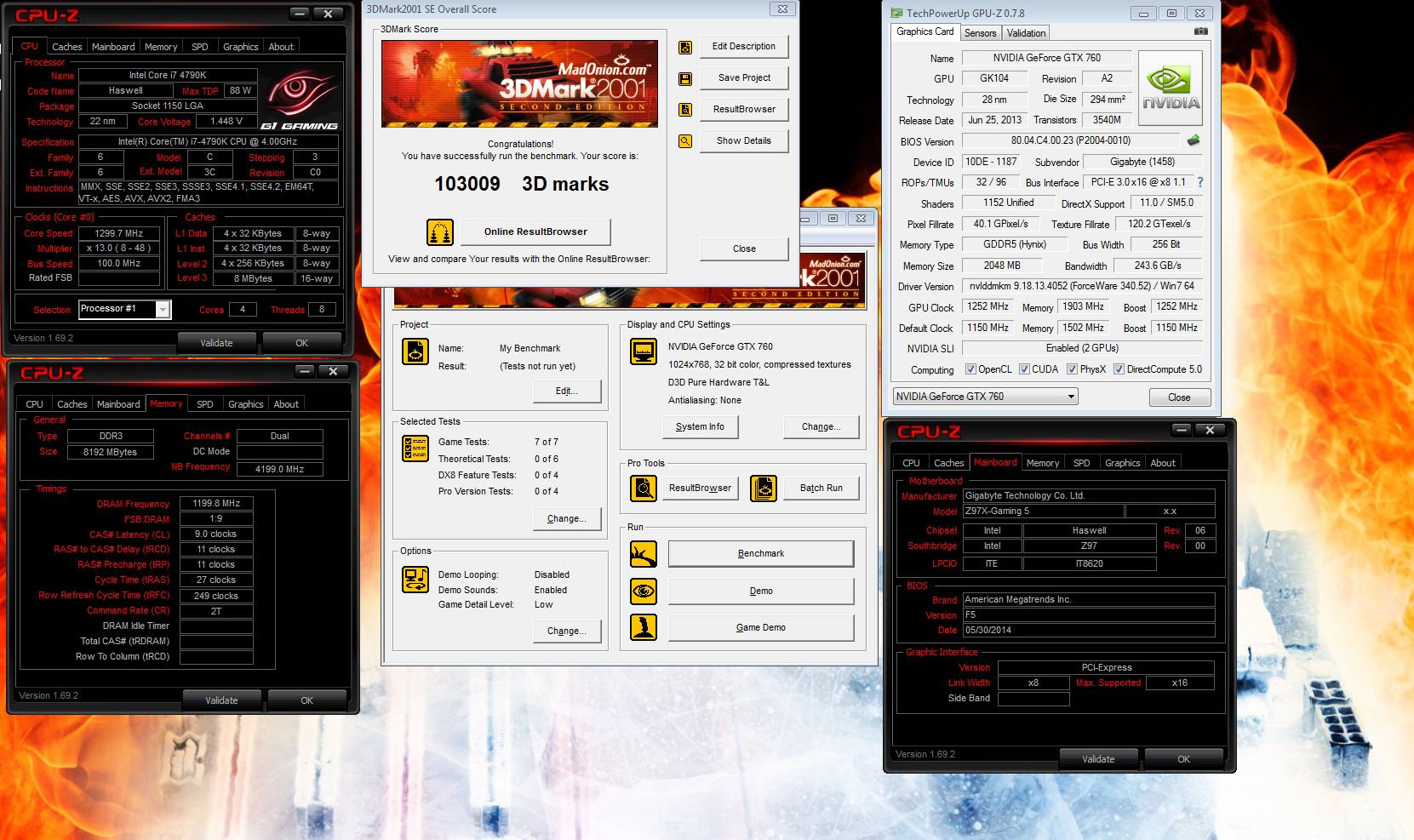Click the Edit Description icon in score dialog
This screenshot has height=840, width=1414.
point(685,48)
